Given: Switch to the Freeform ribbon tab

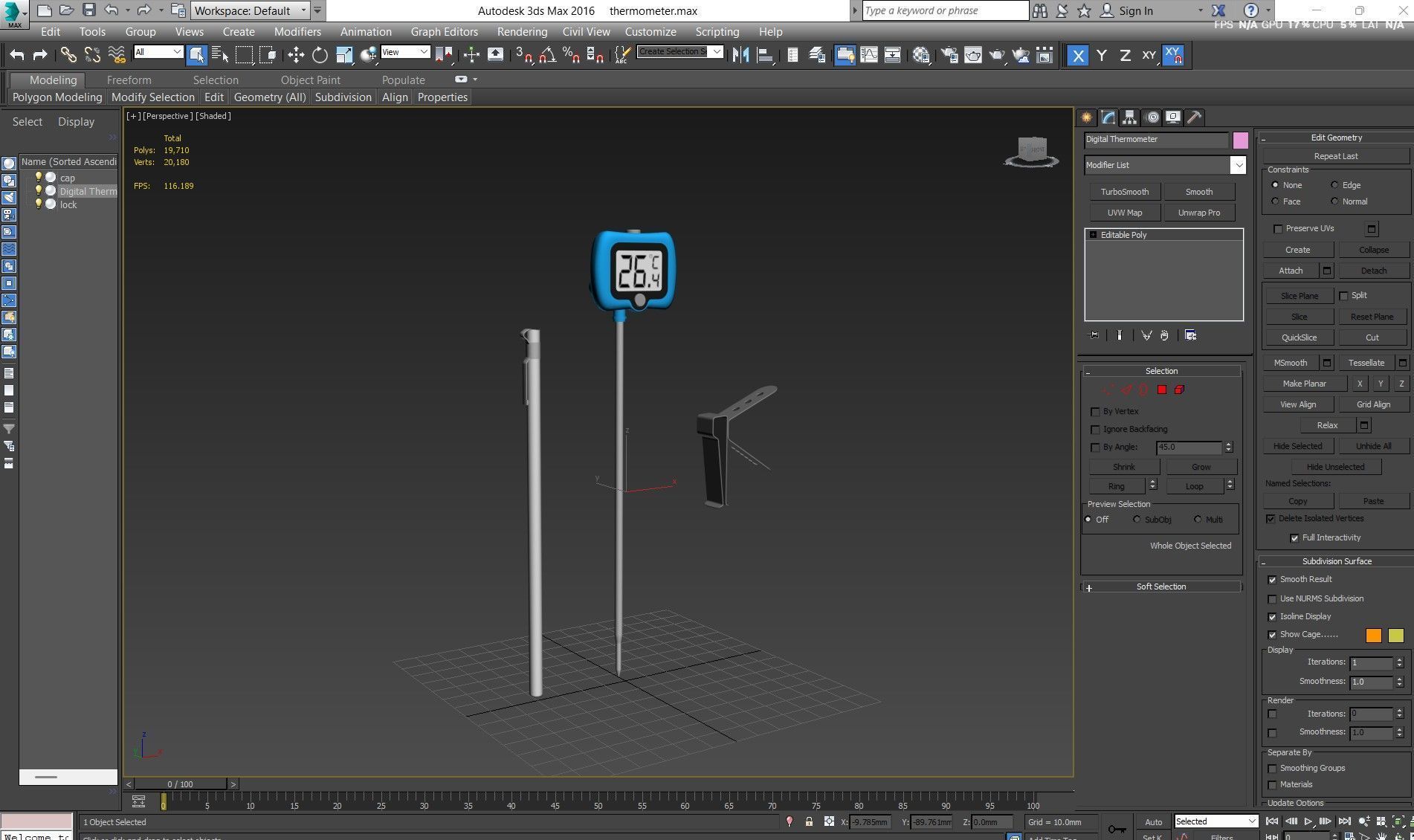Looking at the screenshot, I should point(129,80).
